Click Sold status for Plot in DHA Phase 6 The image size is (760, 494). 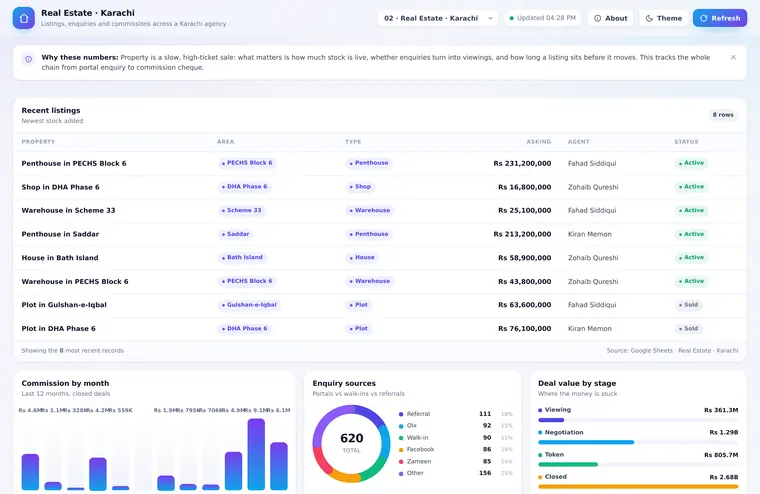point(688,329)
